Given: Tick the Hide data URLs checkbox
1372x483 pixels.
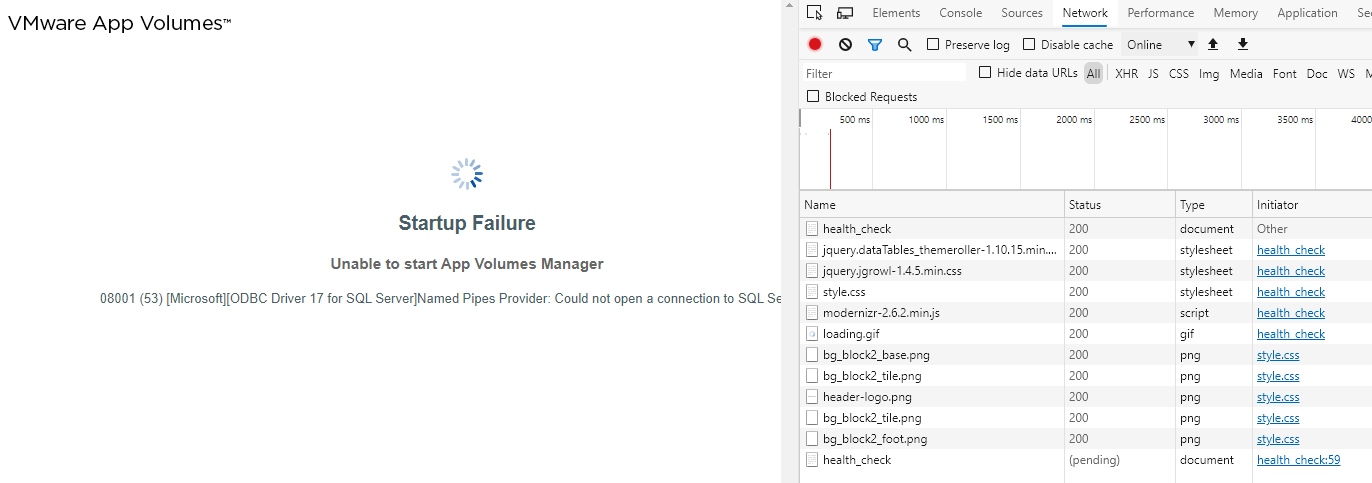Looking at the screenshot, I should click(x=985, y=73).
